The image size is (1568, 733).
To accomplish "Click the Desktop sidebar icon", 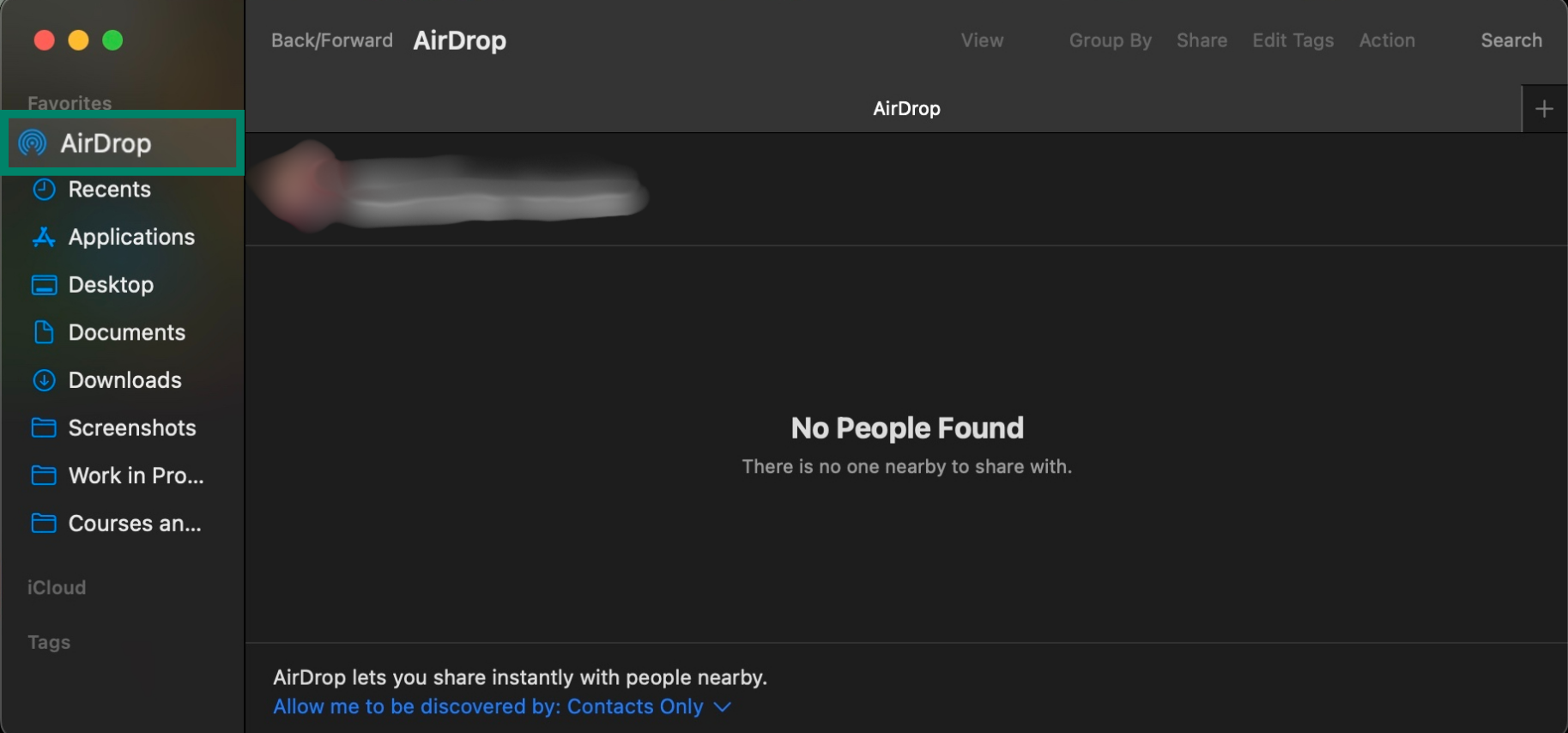I will (44, 285).
